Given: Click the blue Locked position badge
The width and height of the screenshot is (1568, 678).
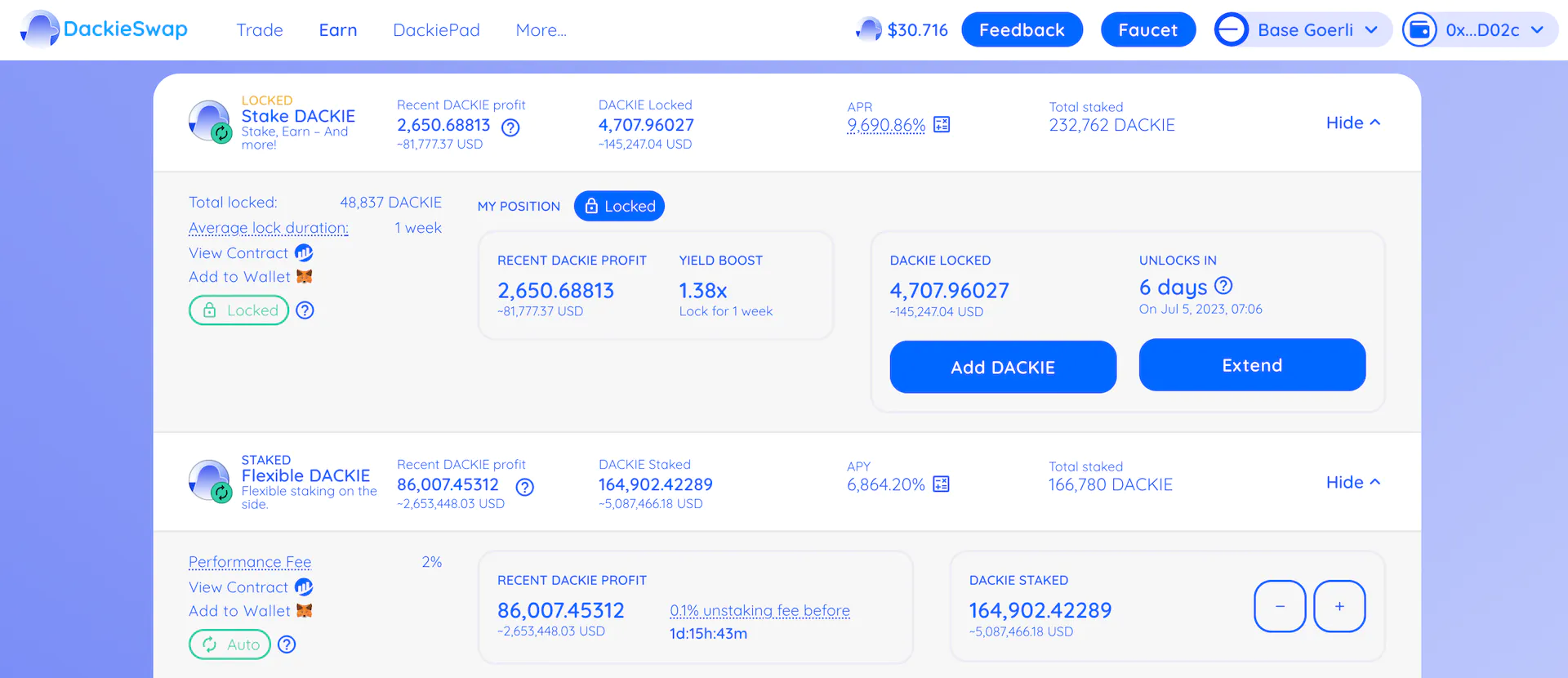Looking at the screenshot, I should click(x=619, y=206).
